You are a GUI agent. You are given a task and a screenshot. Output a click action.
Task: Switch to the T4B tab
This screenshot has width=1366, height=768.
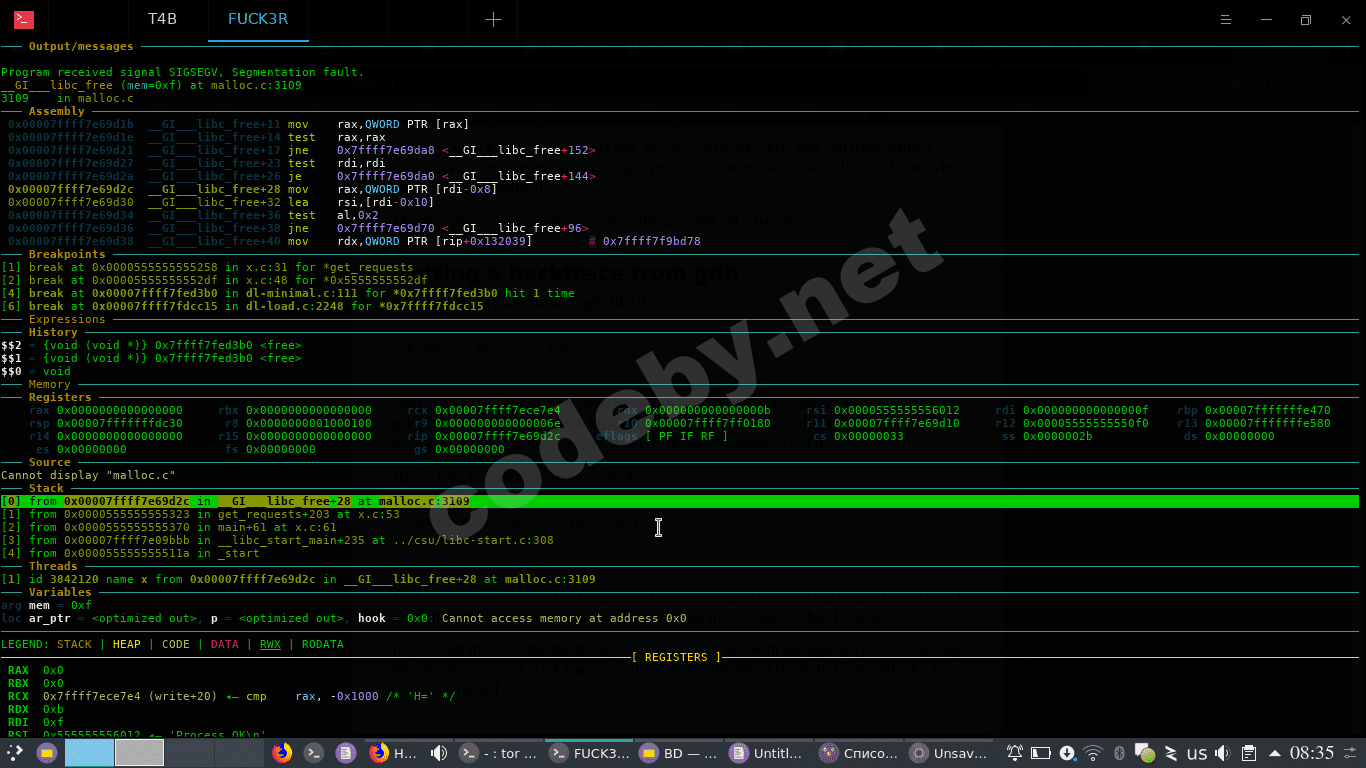pyautogui.click(x=162, y=20)
